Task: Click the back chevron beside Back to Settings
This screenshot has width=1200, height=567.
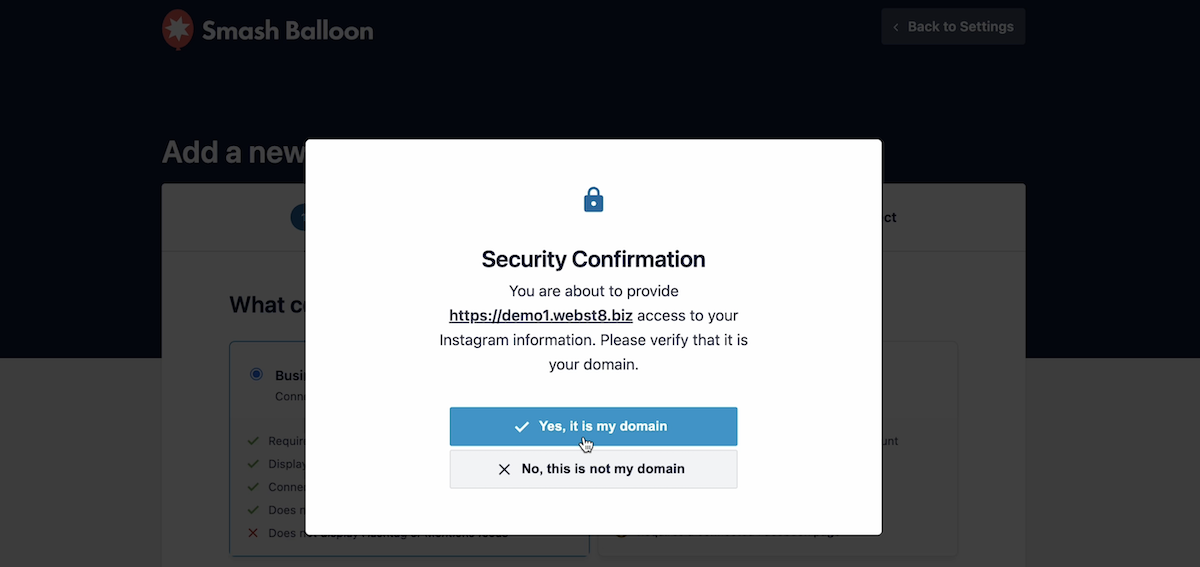Action: point(896,27)
